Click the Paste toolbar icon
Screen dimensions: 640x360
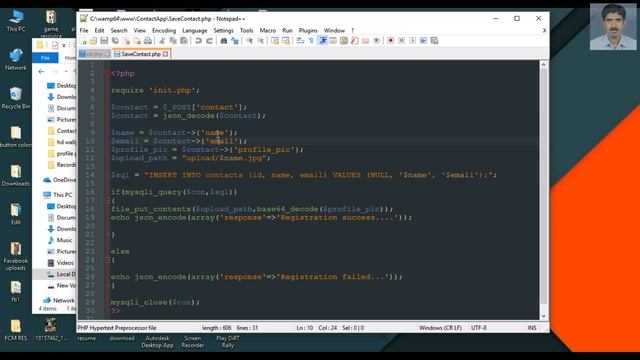[184, 41]
